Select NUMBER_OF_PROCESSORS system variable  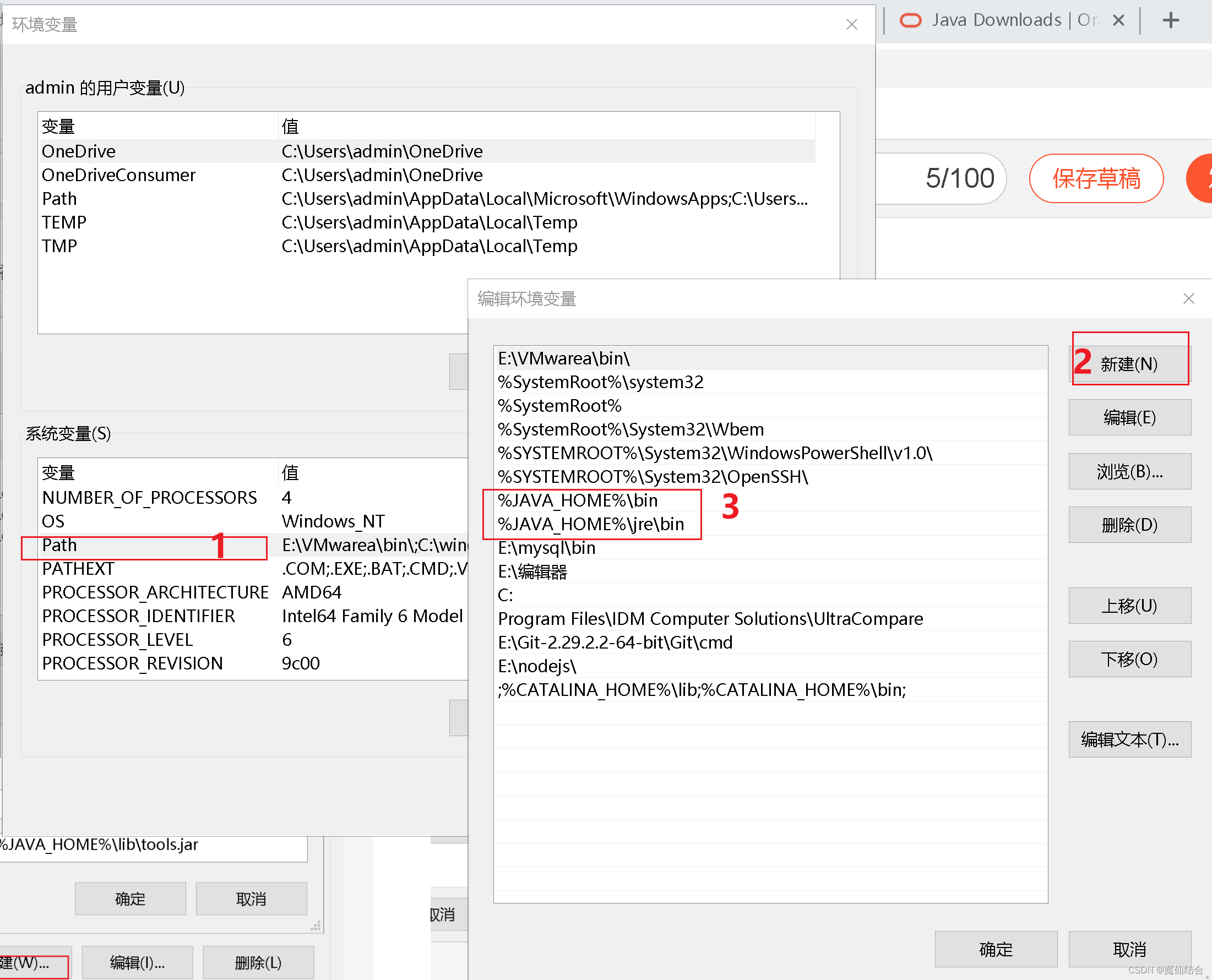pos(253,498)
